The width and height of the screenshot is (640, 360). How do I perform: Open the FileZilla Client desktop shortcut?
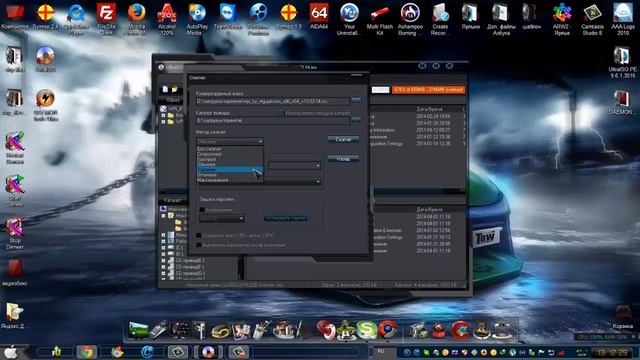(106, 18)
